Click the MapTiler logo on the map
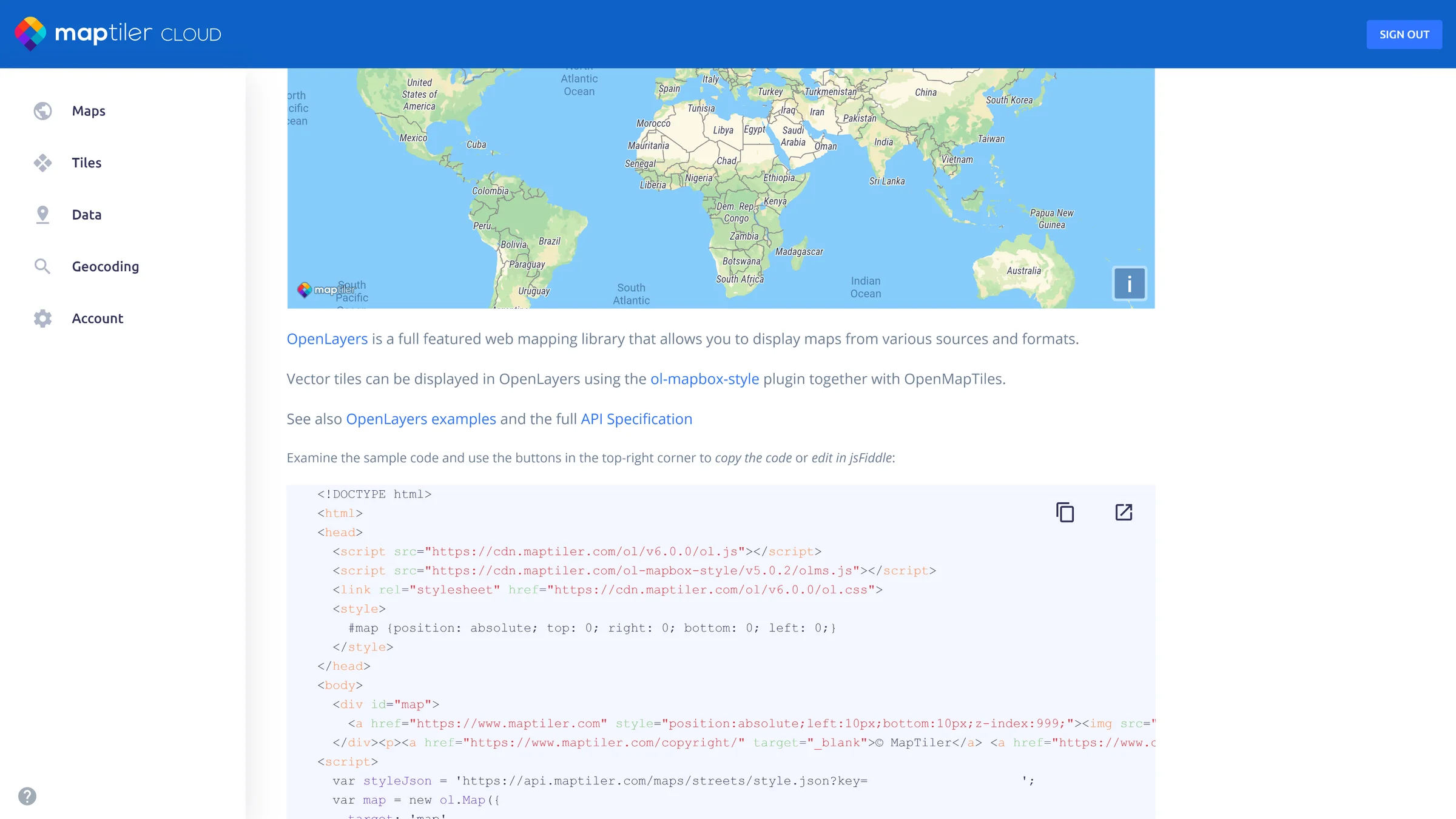 point(326,290)
